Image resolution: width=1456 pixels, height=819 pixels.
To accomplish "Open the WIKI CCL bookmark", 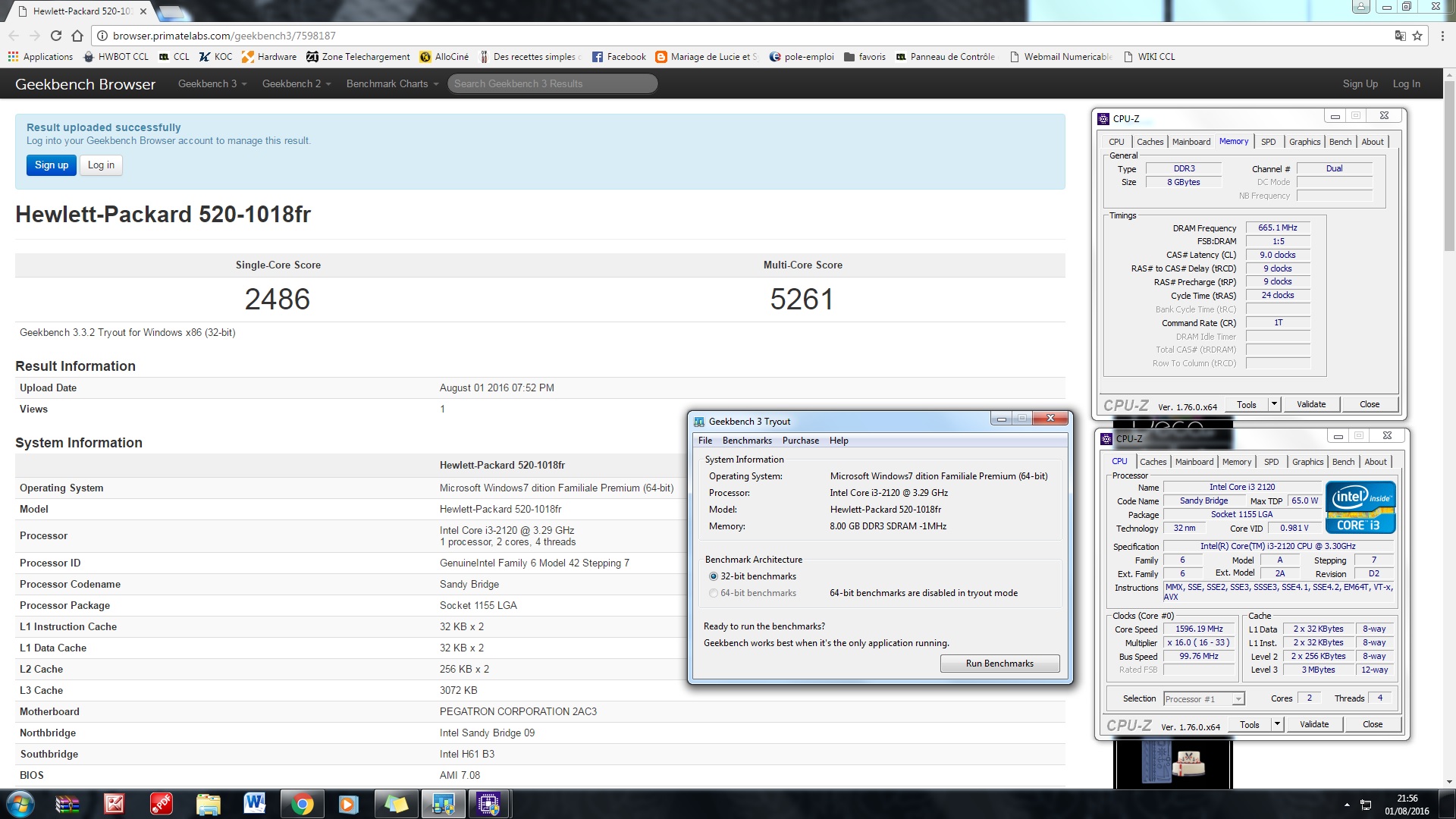I will [x=1150, y=57].
